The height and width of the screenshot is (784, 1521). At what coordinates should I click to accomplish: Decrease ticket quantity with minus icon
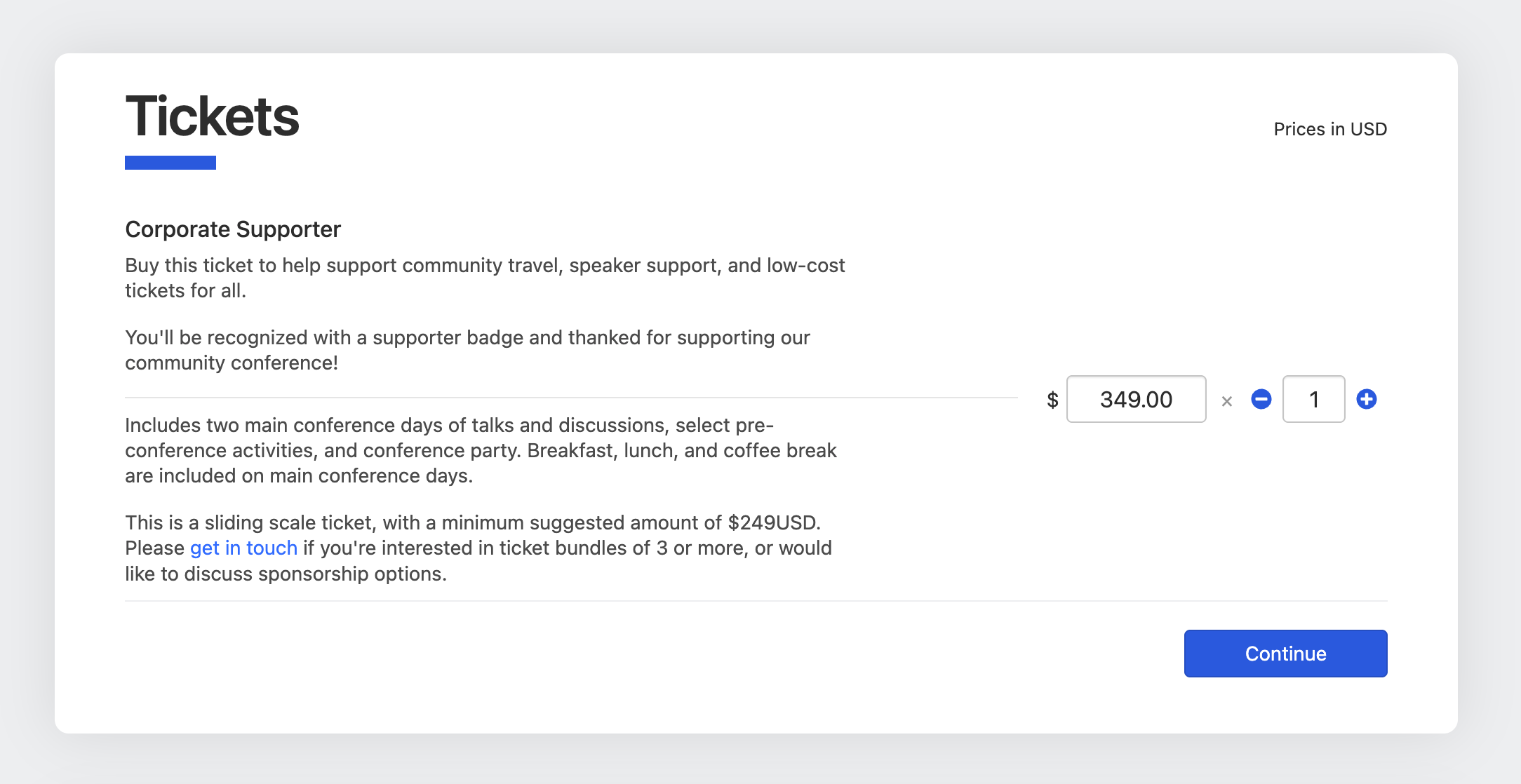1261,399
